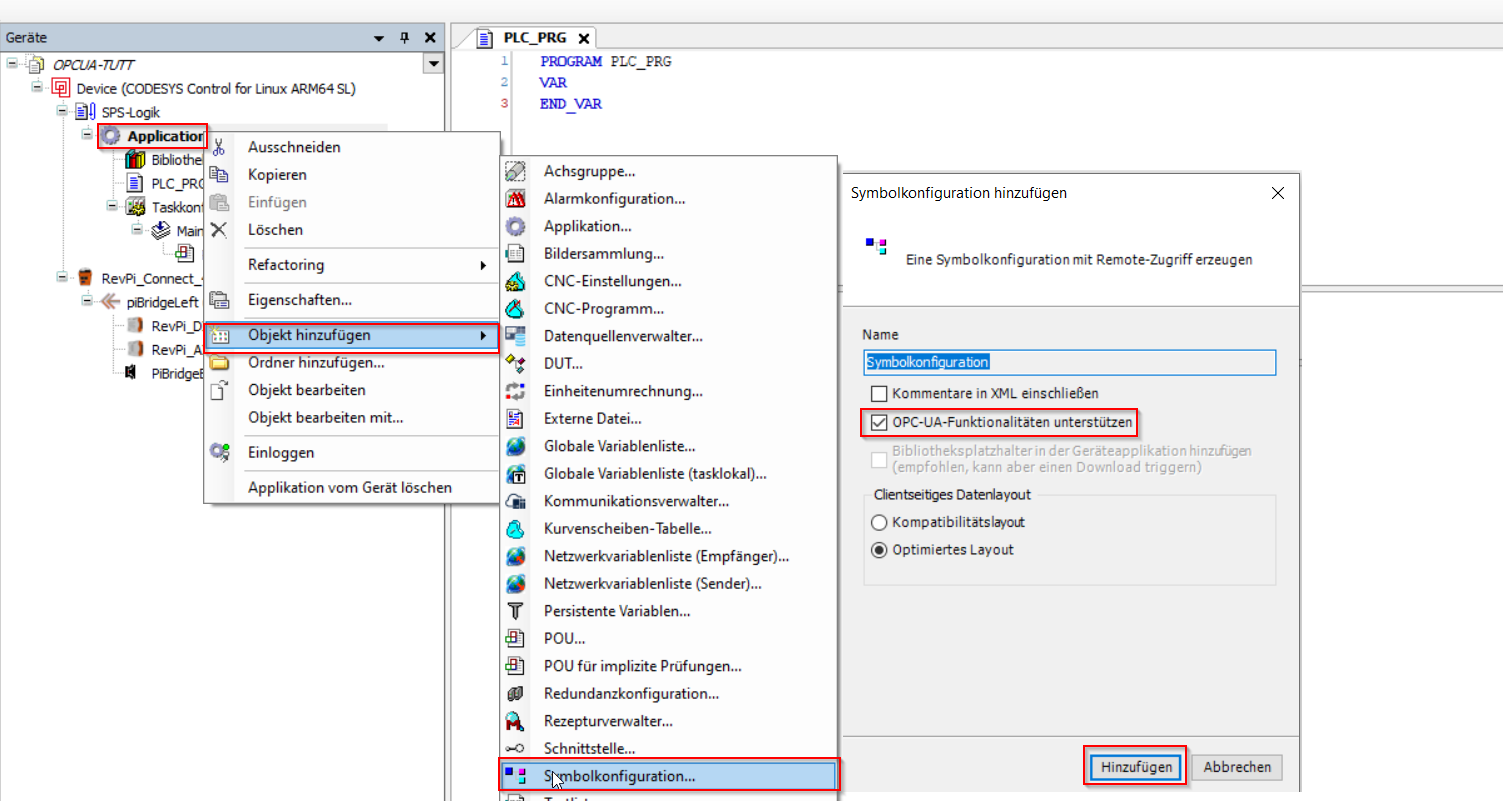Click the Redundanzkonfiguration icon
1503x801 pixels.
pos(516,693)
